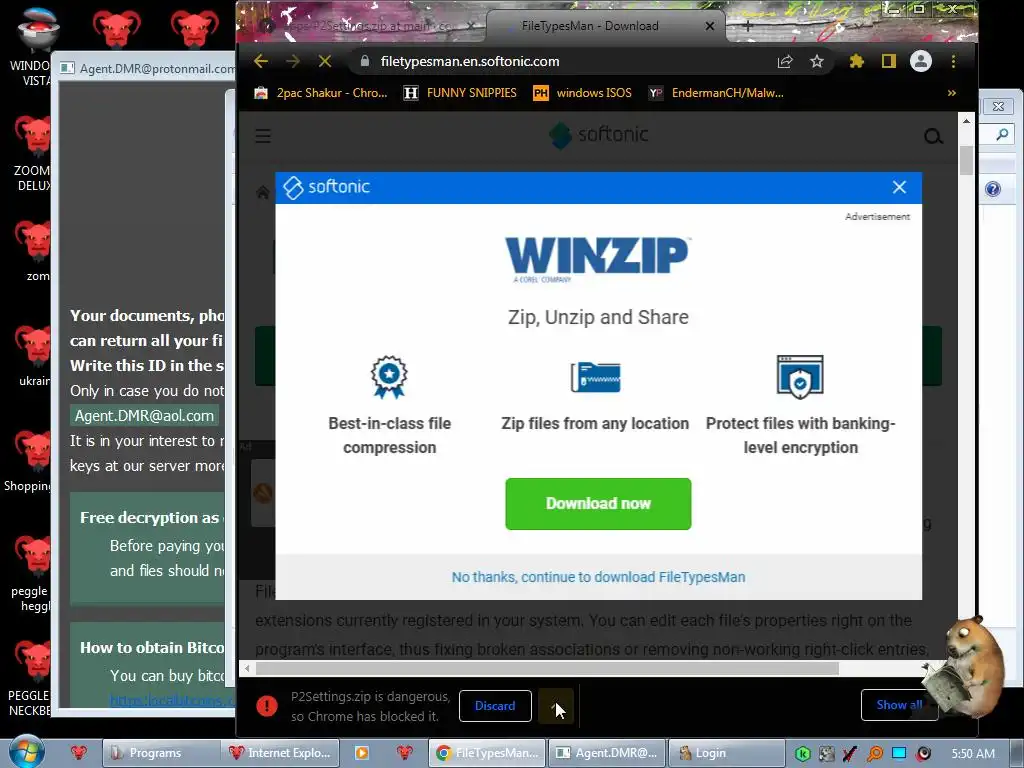The height and width of the screenshot is (768, 1024).
Task: Click horizontal scroll left arrow
Action: 247,668
